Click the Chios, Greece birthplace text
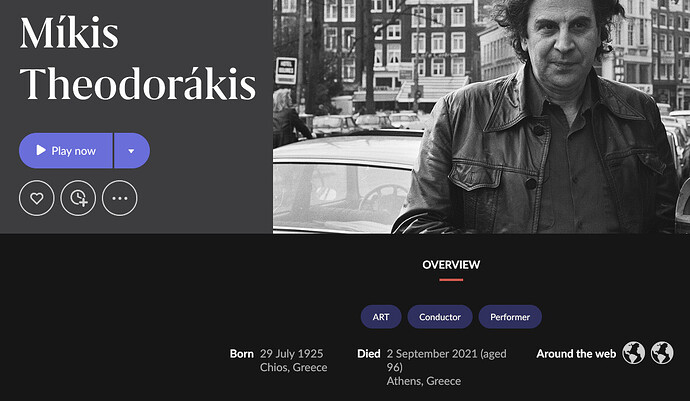This screenshot has width=690, height=401. [x=294, y=368]
